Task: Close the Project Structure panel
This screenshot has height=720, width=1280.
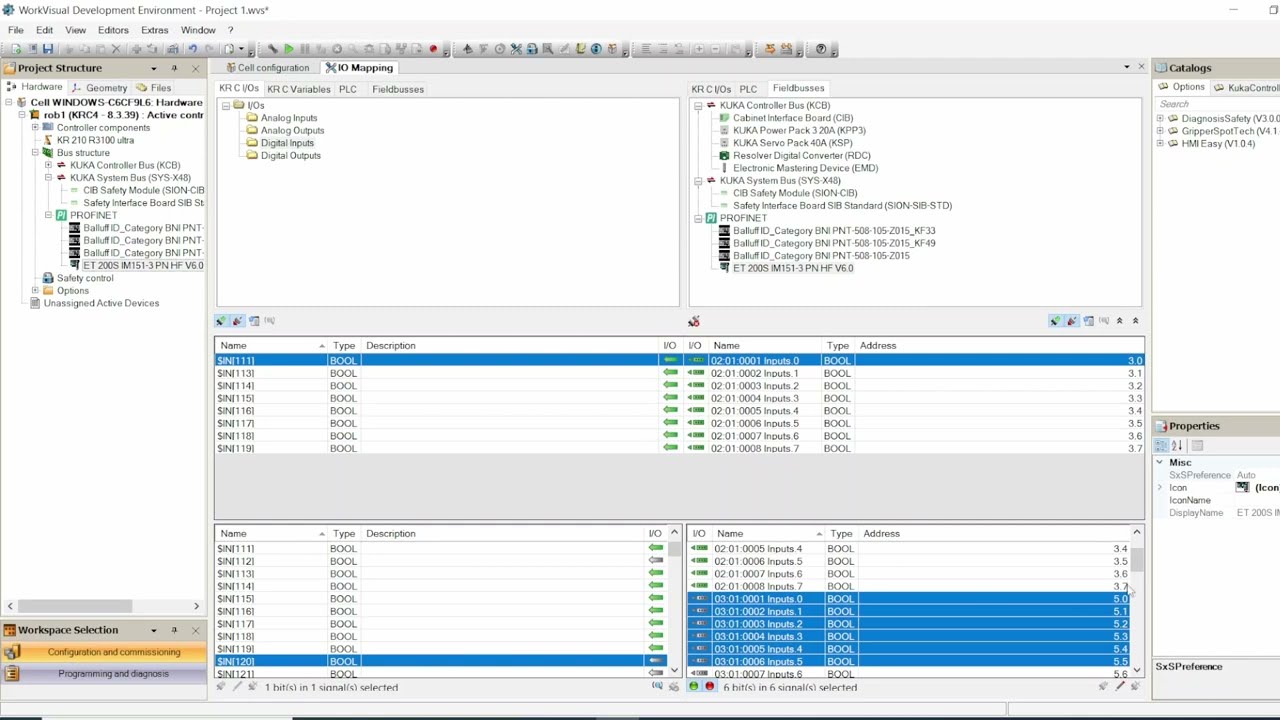Action: pos(195,68)
